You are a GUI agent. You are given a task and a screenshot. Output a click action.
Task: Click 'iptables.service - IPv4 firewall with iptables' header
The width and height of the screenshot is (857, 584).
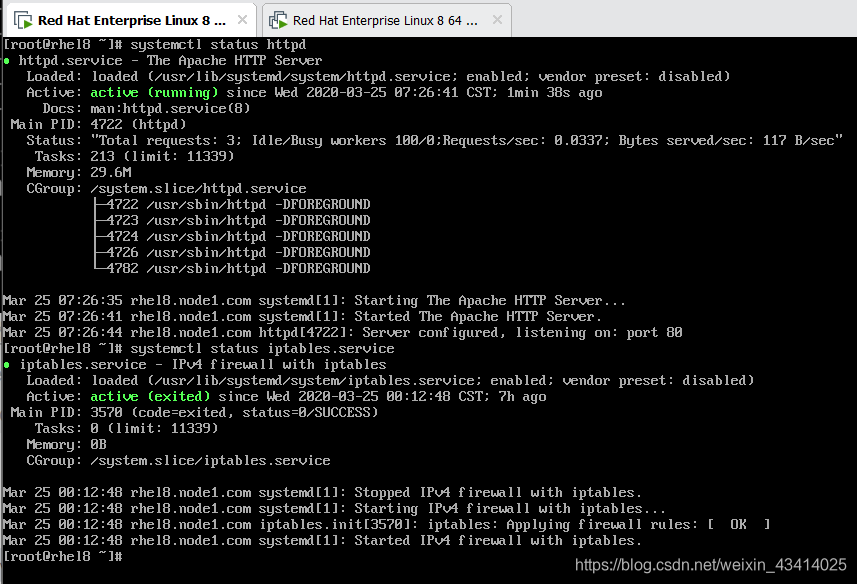pyautogui.click(x=203, y=364)
